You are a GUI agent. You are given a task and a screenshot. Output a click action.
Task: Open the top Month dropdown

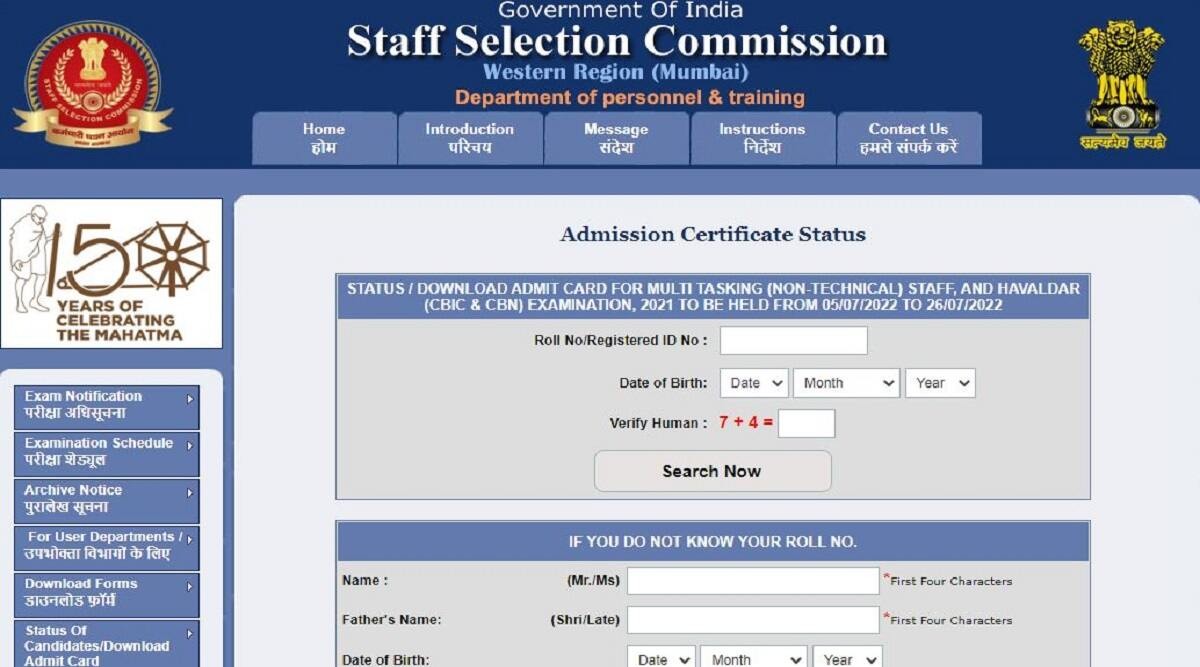(x=847, y=383)
